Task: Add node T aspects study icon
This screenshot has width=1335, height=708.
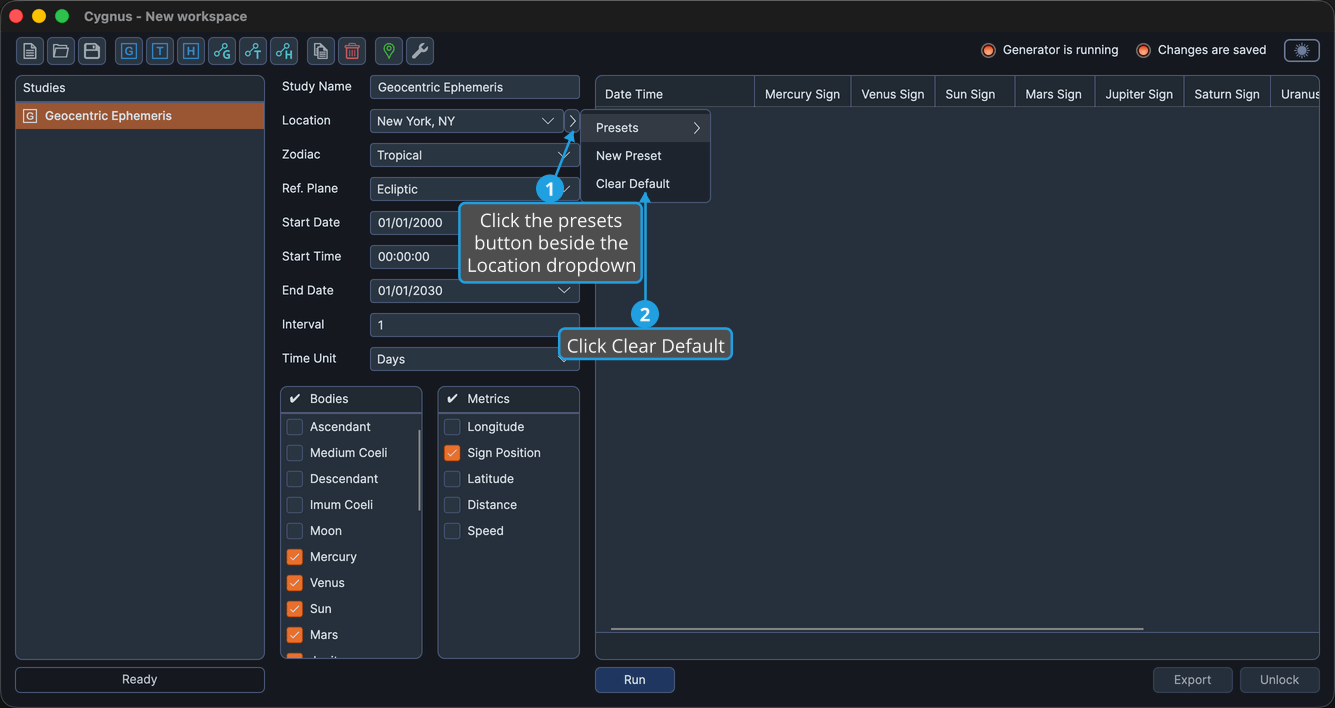Action: tap(253, 51)
